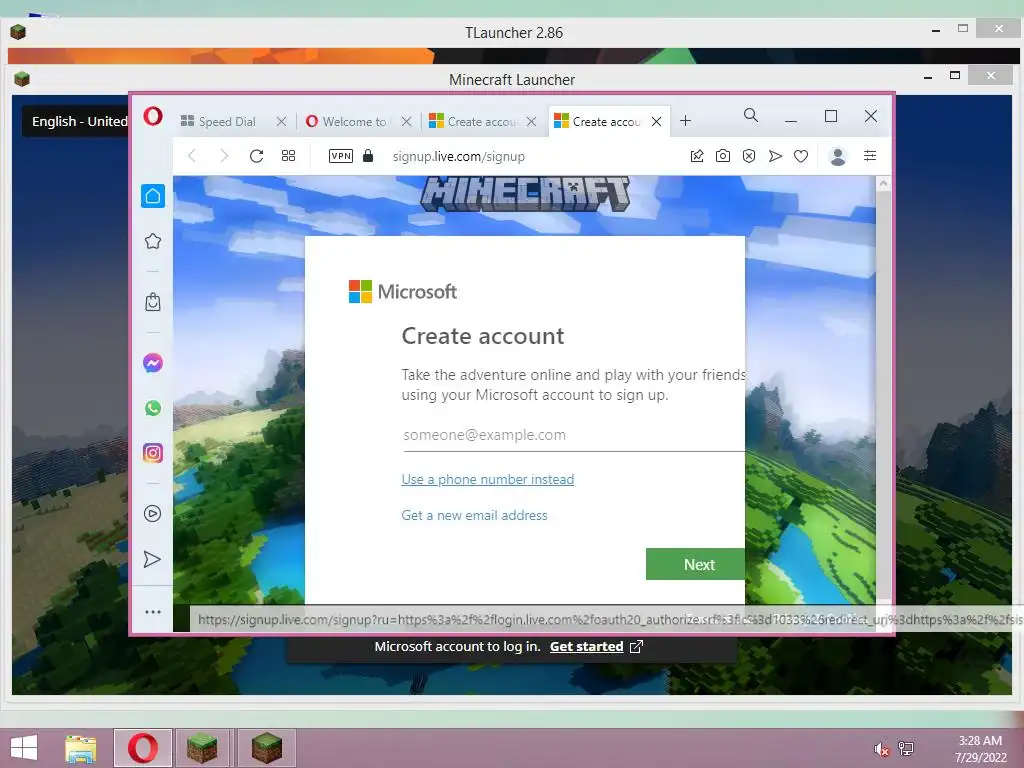The image size is (1024, 768).
Task: Minimize the TLauncher 2.86 window
Action: point(936,30)
